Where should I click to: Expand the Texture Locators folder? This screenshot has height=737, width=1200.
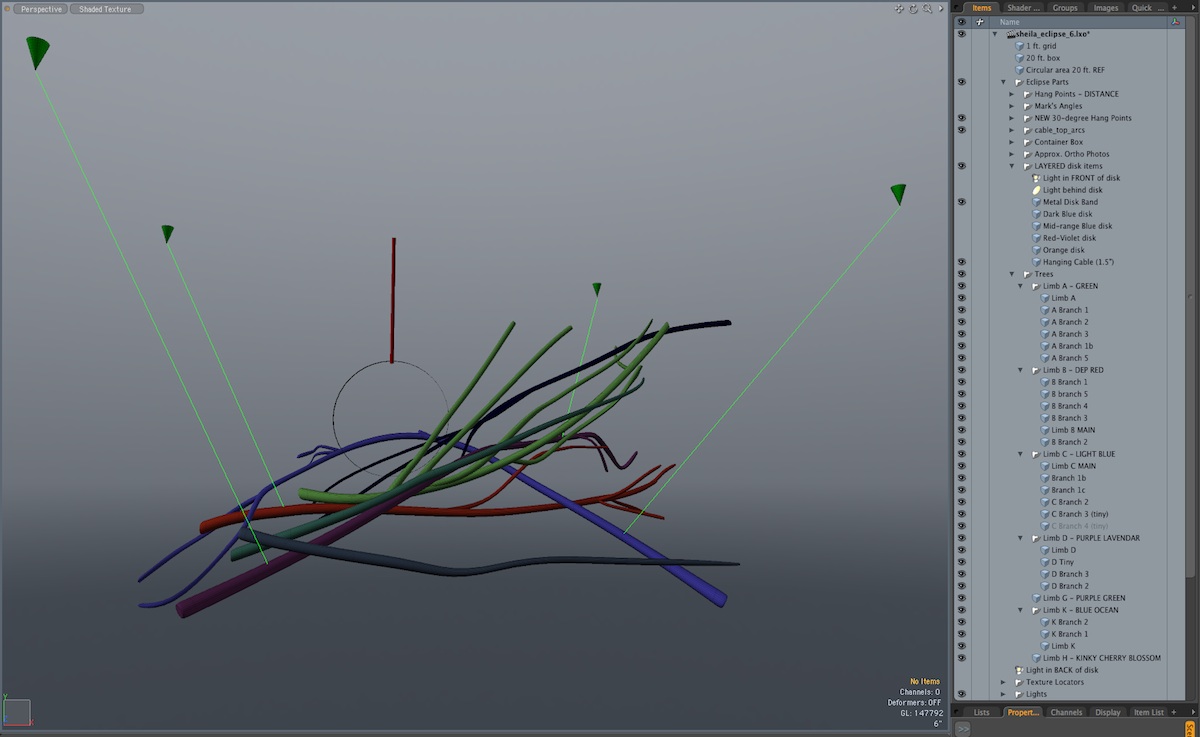pyautogui.click(x=1003, y=682)
